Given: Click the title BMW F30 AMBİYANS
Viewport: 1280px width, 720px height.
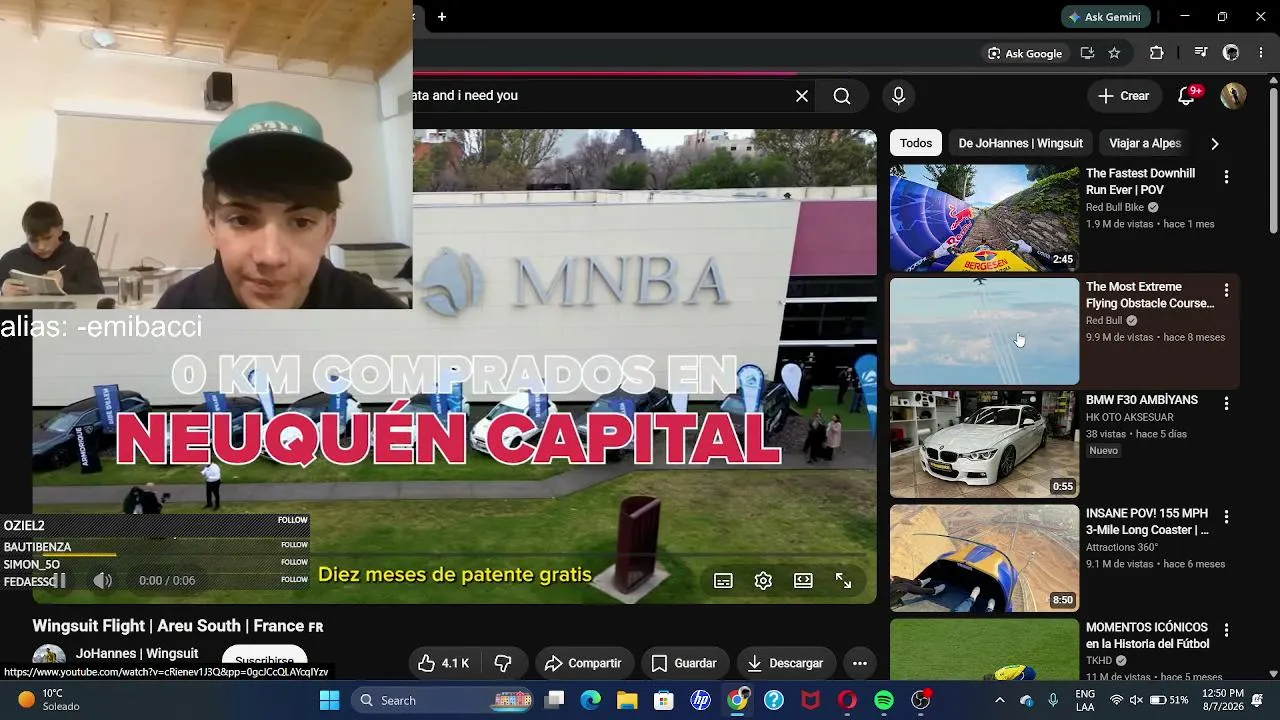Looking at the screenshot, I should [x=1142, y=400].
